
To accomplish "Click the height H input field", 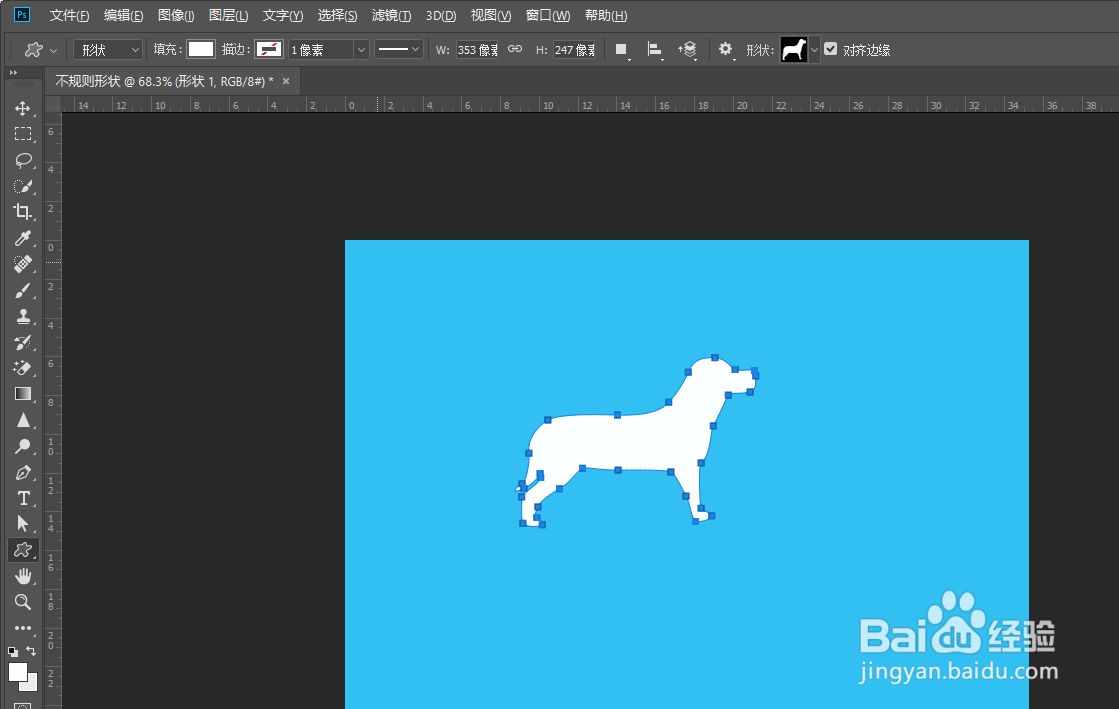I will pyautogui.click(x=574, y=49).
